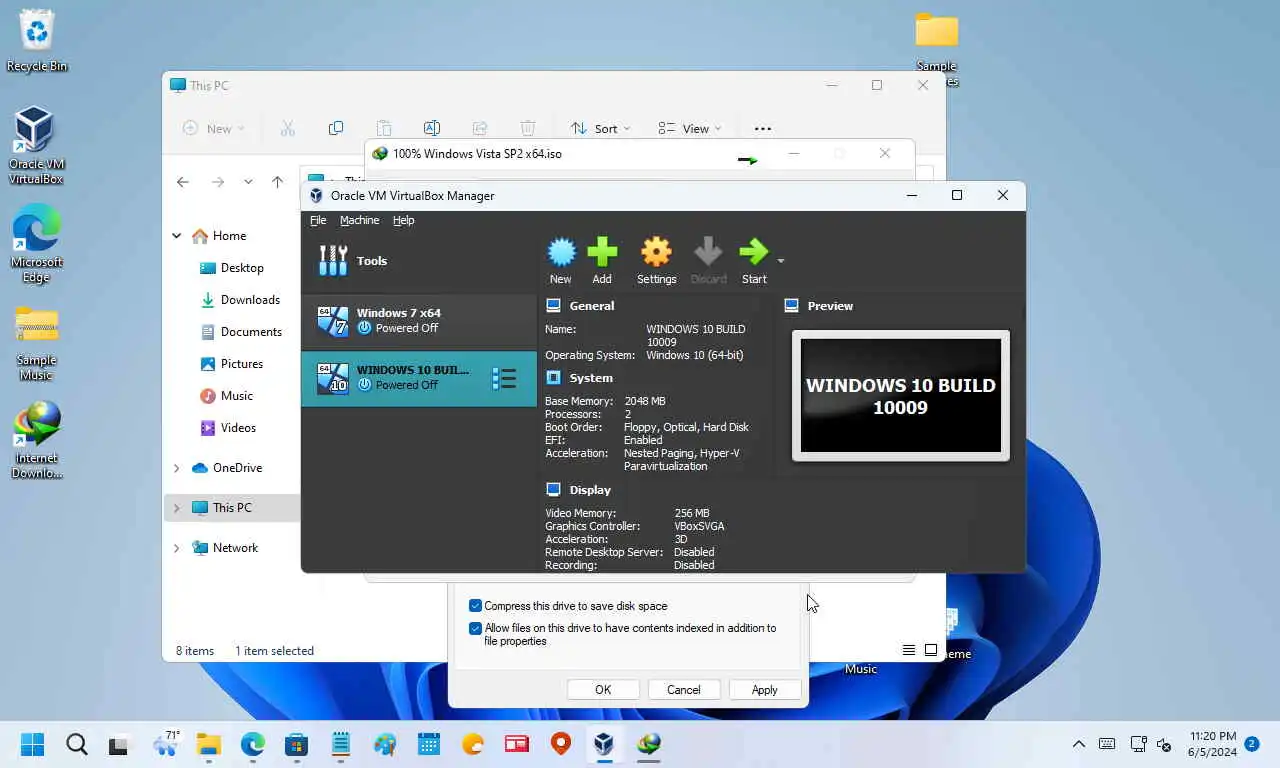Click the Delete trash icon in File Explorer
Screen dimensions: 1280x768
click(x=528, y=128)
